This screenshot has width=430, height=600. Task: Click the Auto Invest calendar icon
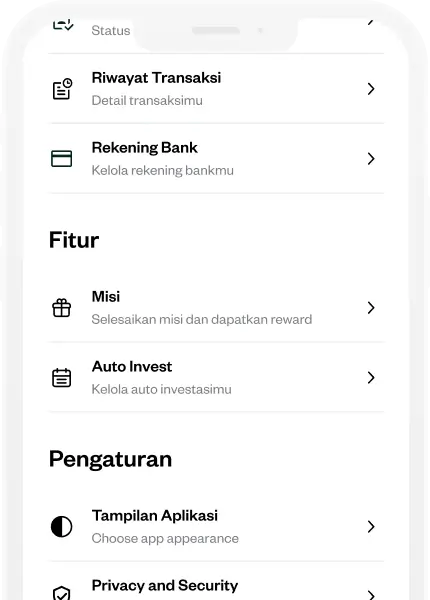(62, 378)
